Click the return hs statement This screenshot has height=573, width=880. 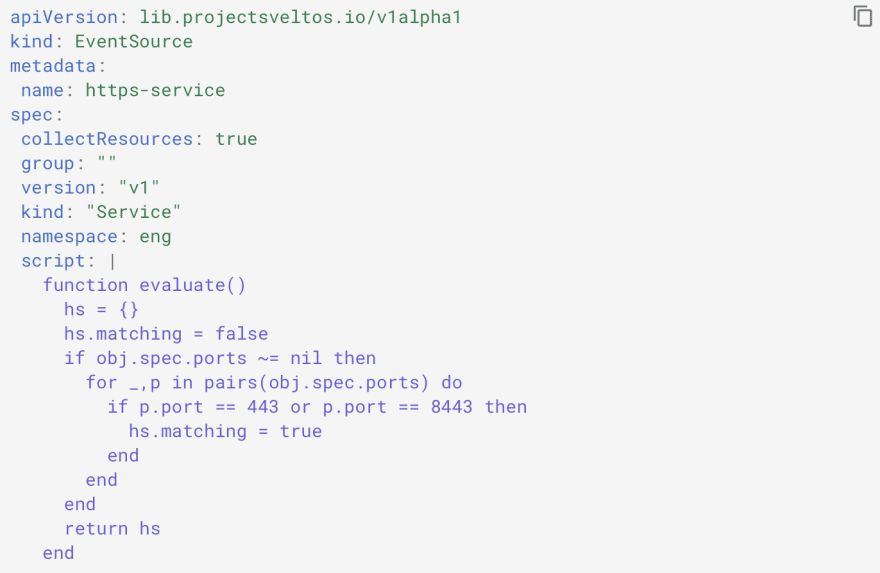point(112,528)
